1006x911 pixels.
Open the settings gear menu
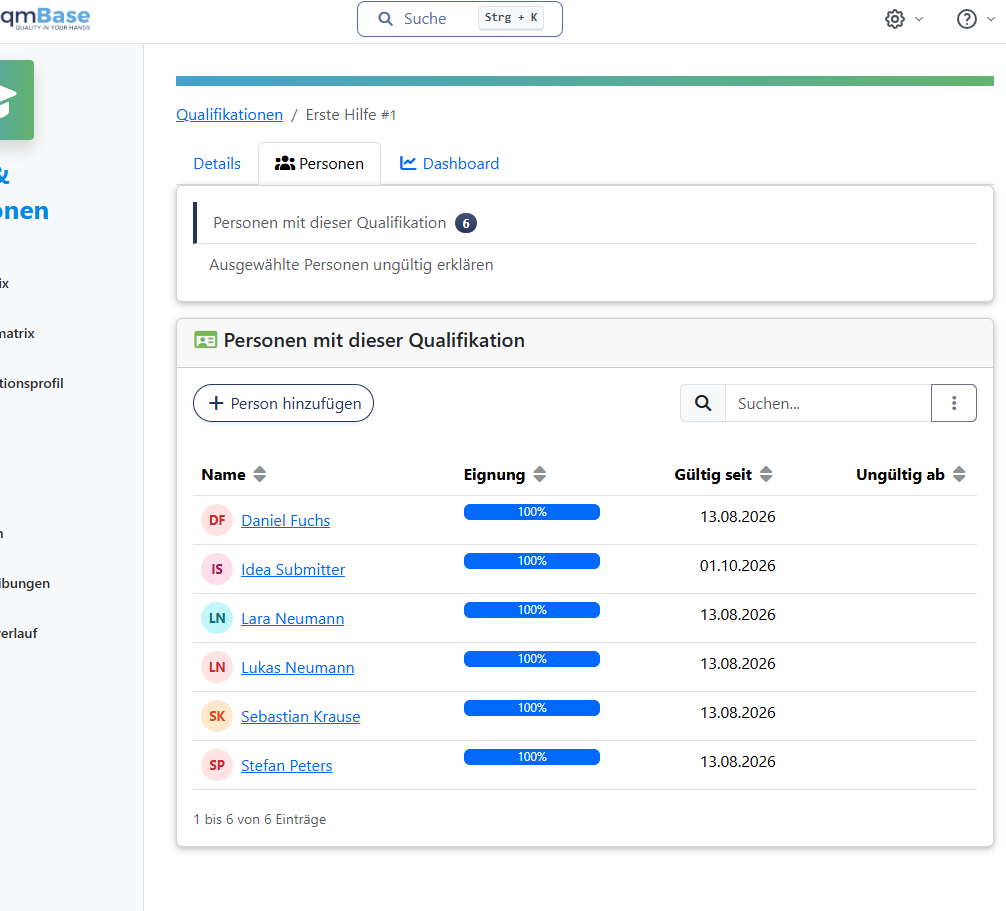tap(903, 19)
